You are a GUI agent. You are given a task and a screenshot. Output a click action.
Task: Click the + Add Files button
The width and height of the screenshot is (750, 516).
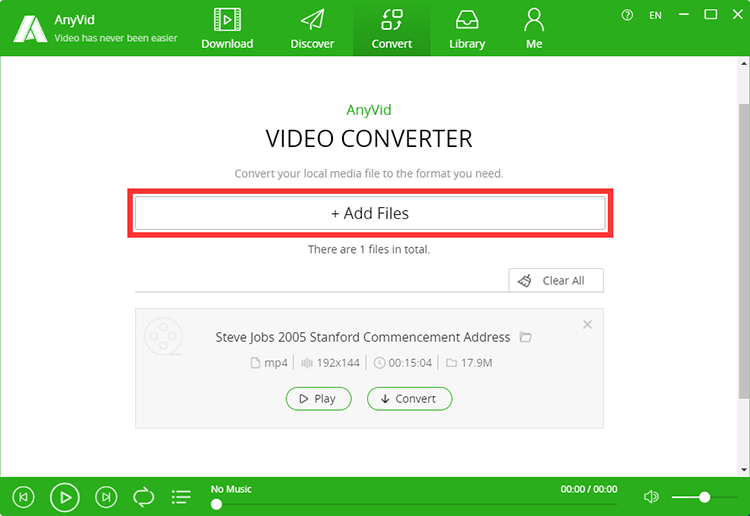point(370,213)
